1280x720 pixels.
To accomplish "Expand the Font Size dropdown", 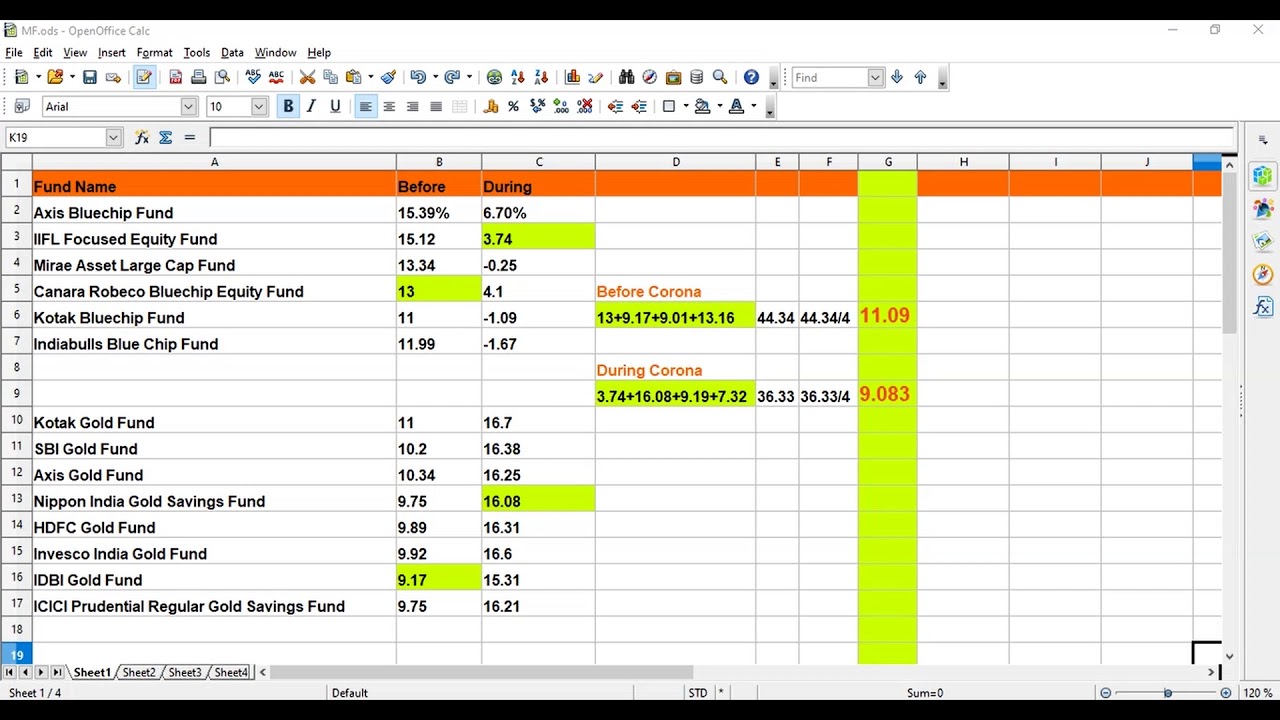I will click(259, 106).
